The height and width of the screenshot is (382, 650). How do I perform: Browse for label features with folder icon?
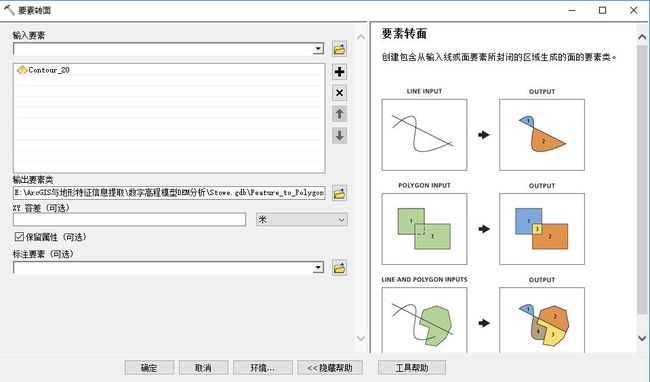click(x=340, y=268)
